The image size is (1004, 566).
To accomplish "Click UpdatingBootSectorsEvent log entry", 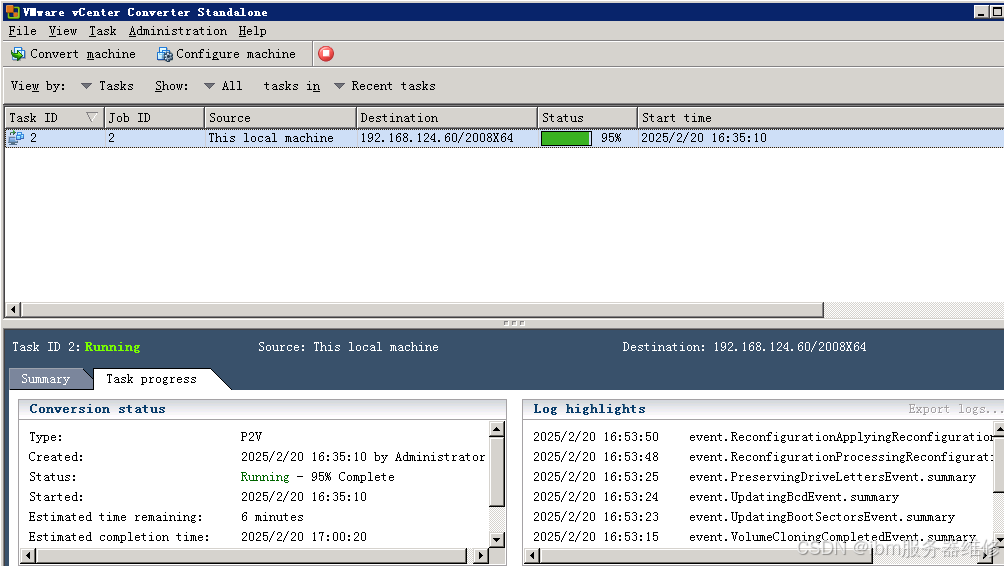I will point(744,517).
